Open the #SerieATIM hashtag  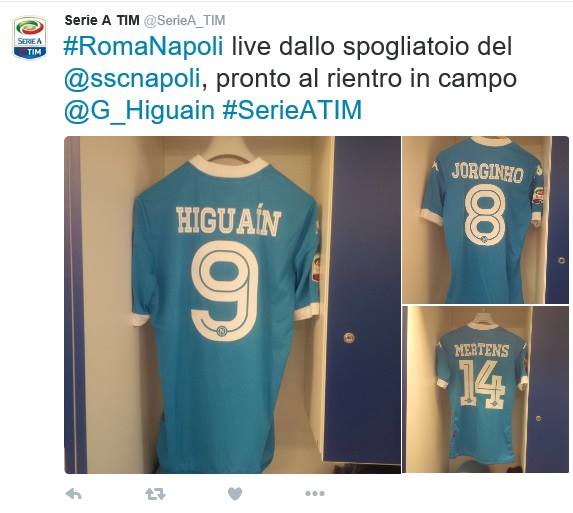pyautogui.click(x=292, y=110)
